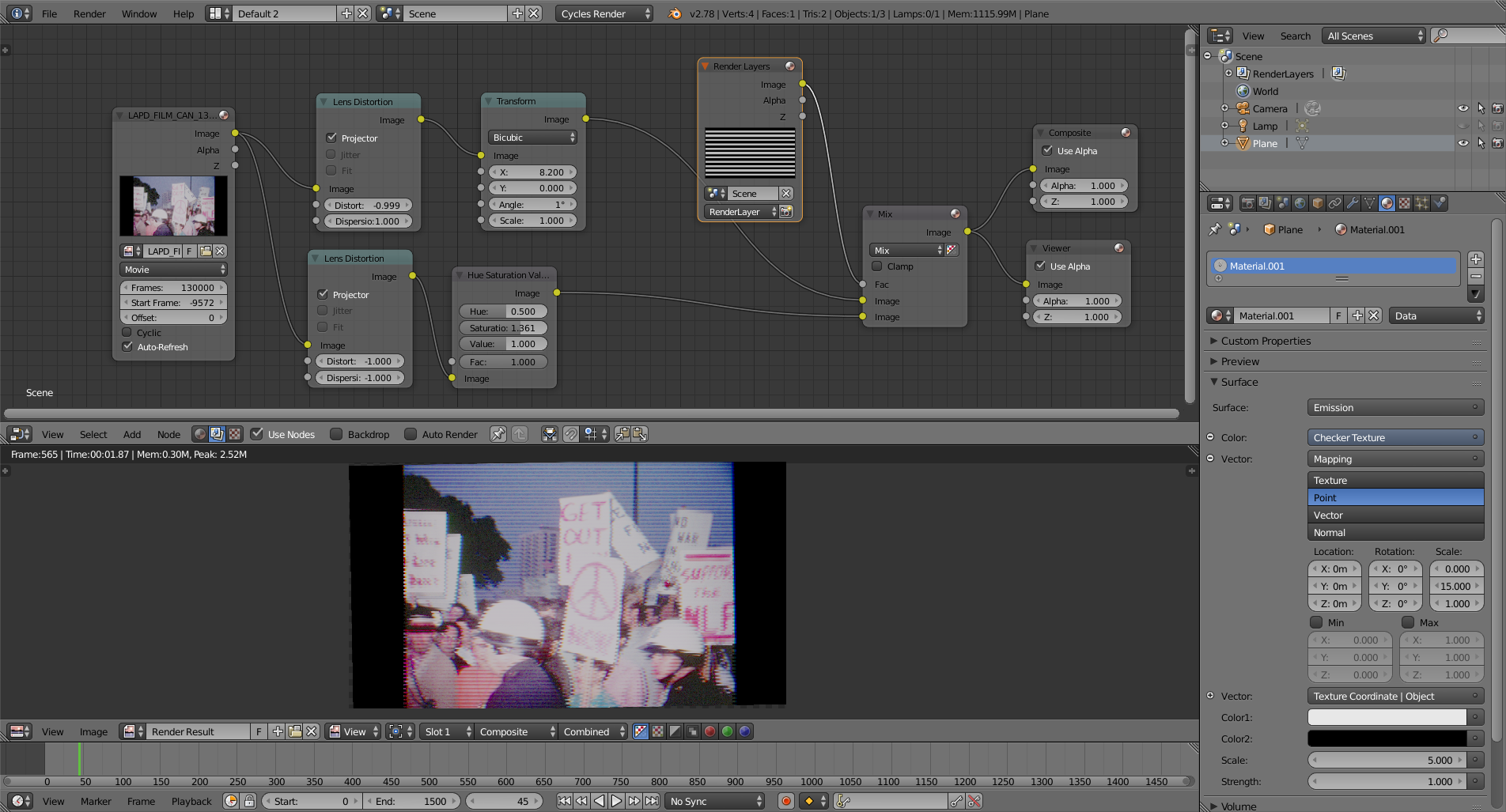Screen dimensions: 1506x812
Task: Expand the Custom Properties panel
Action: (x=1266, y=341)
